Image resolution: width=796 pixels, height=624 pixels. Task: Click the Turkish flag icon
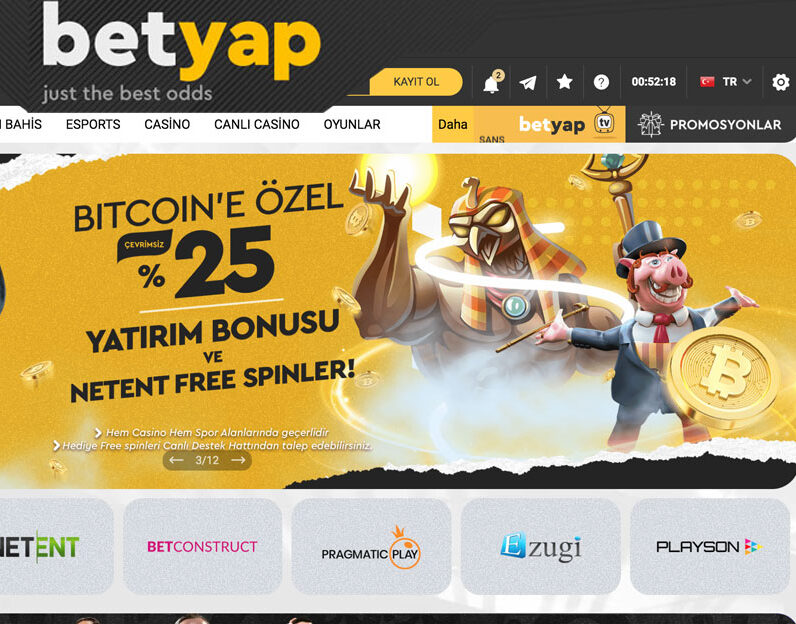[x=707, y=82]
